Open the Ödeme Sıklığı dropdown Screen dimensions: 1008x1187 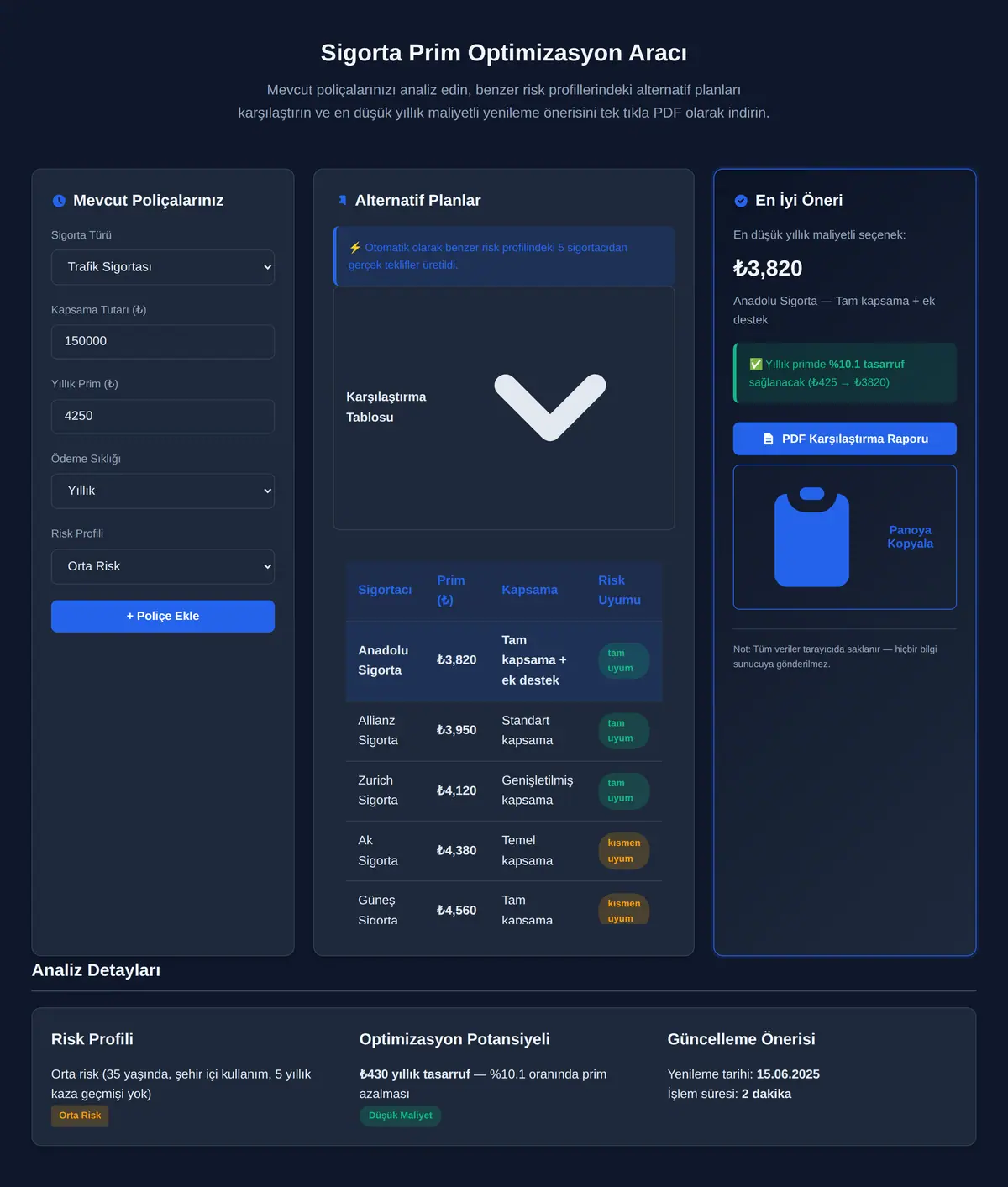[163, 491]
